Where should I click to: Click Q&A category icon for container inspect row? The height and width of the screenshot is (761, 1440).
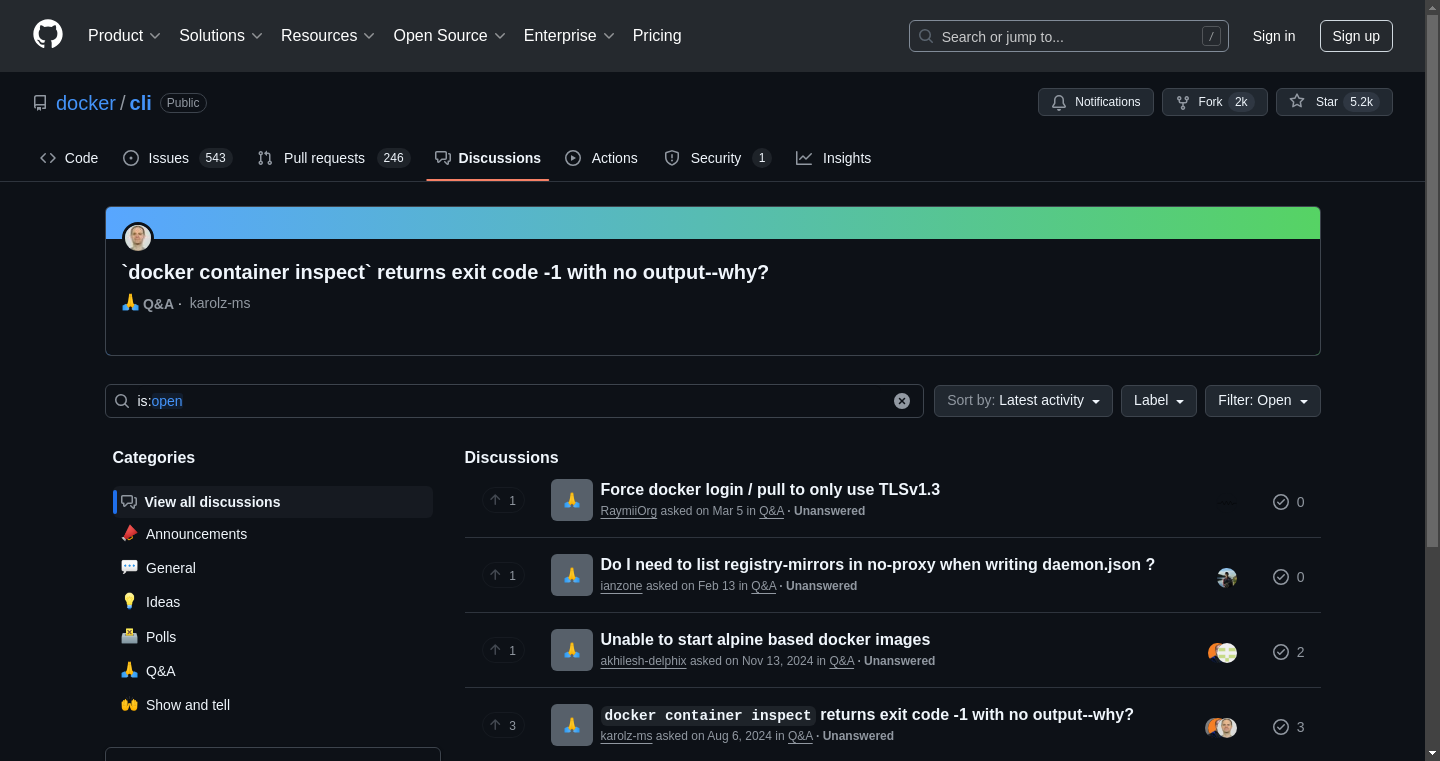pyautogui.click(x=572, y=725)
